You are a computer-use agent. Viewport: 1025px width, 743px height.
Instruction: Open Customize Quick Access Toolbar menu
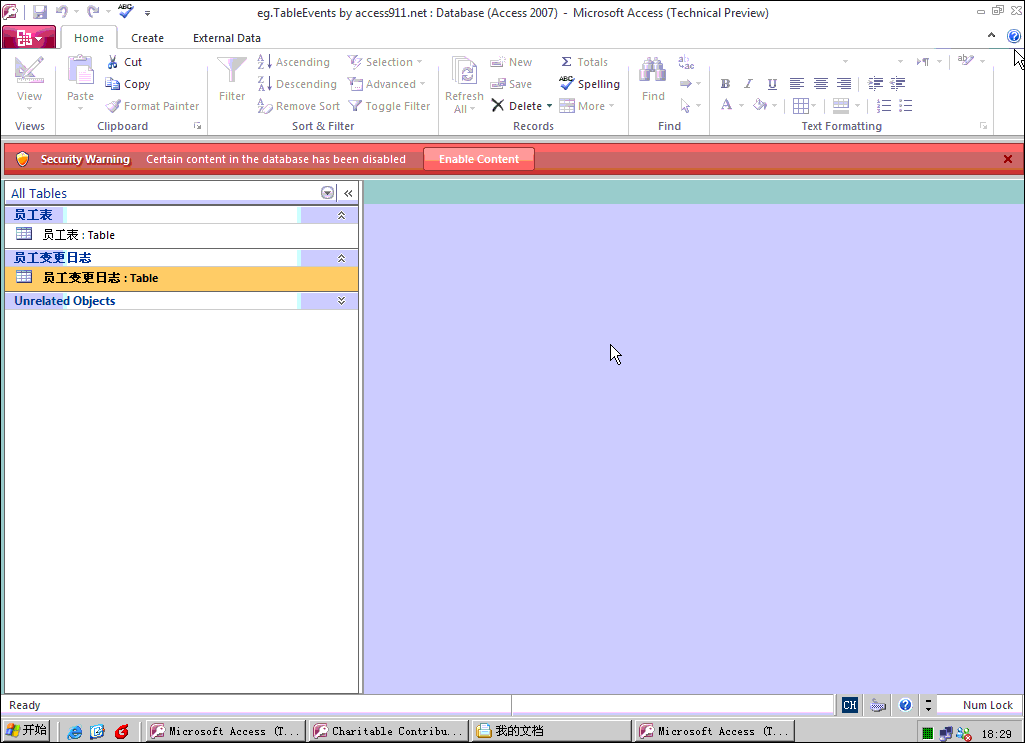coord(148,13)
